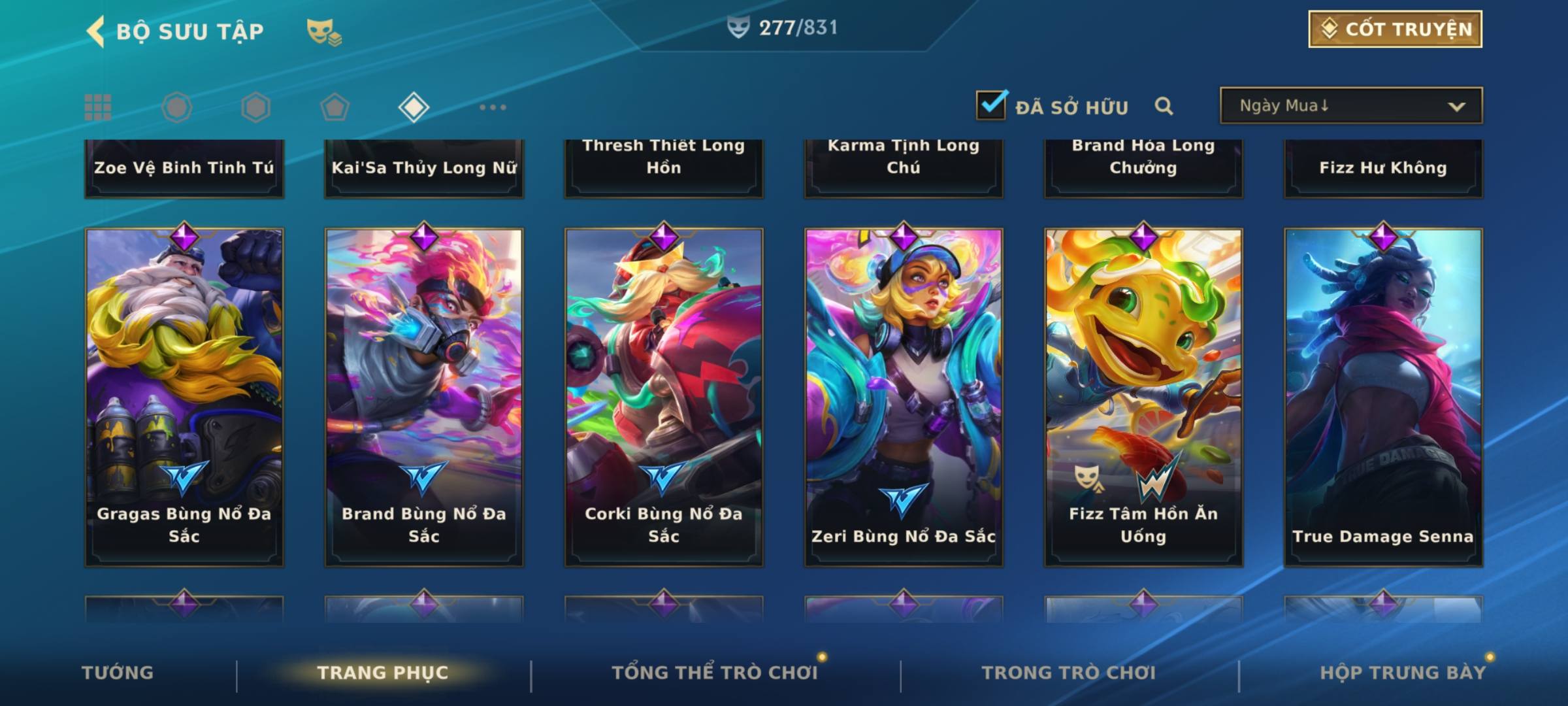Switch to the Tướng tab

click(x=118, y=673)
